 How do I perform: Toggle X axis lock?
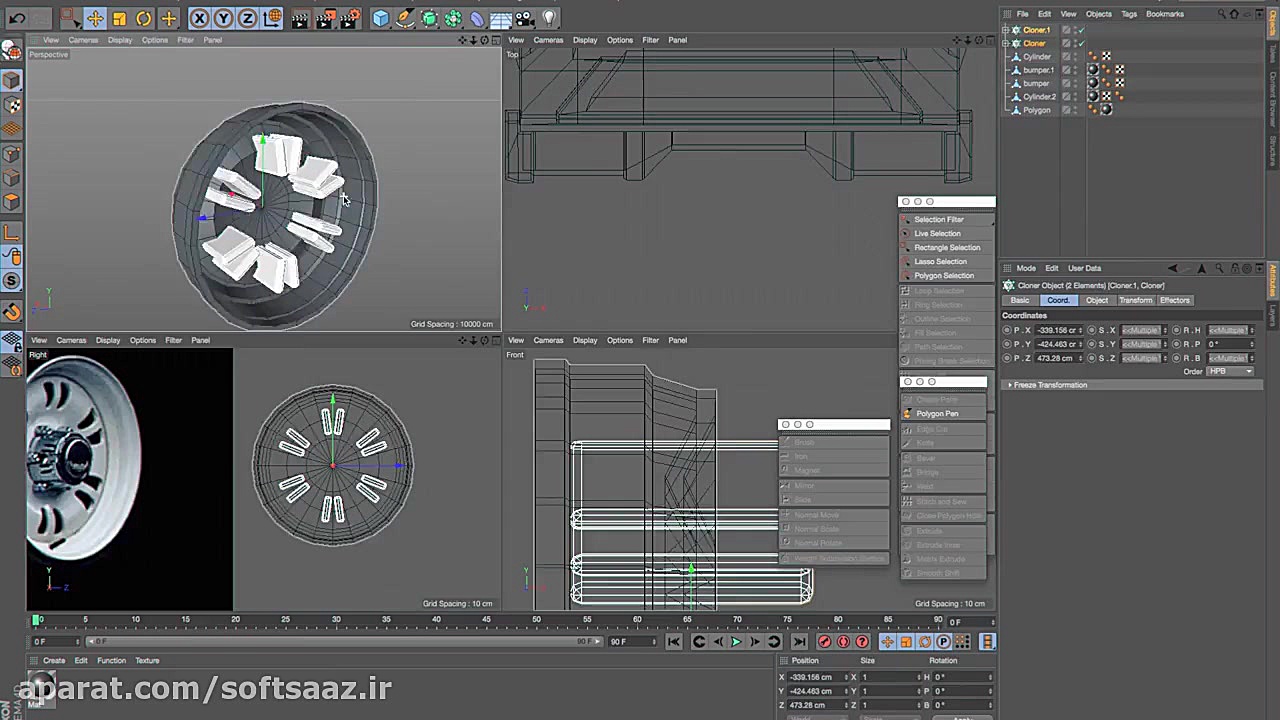pos(199,18)
